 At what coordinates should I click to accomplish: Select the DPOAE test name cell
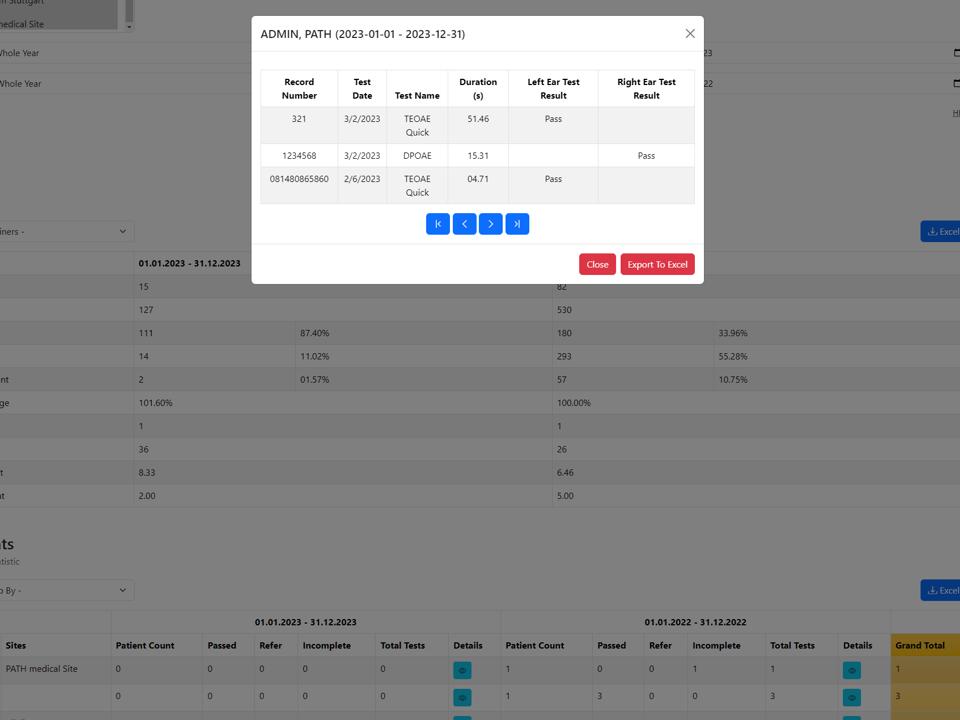click(417, 156)
